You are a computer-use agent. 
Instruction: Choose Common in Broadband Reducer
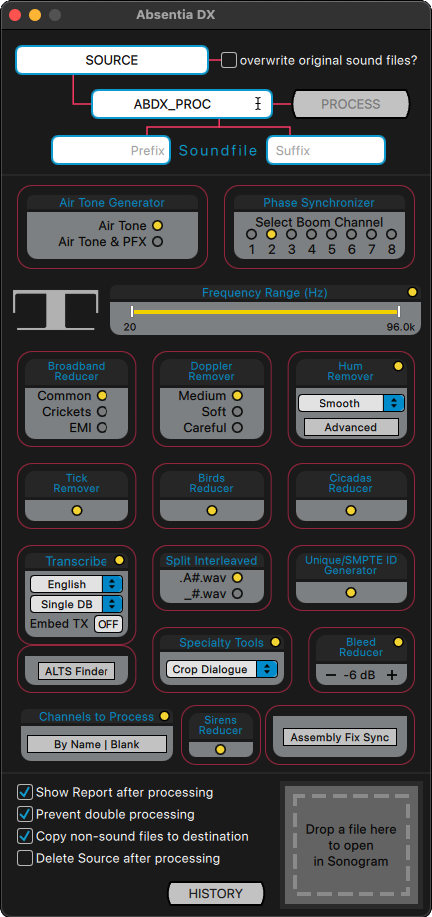coord(102,396)
